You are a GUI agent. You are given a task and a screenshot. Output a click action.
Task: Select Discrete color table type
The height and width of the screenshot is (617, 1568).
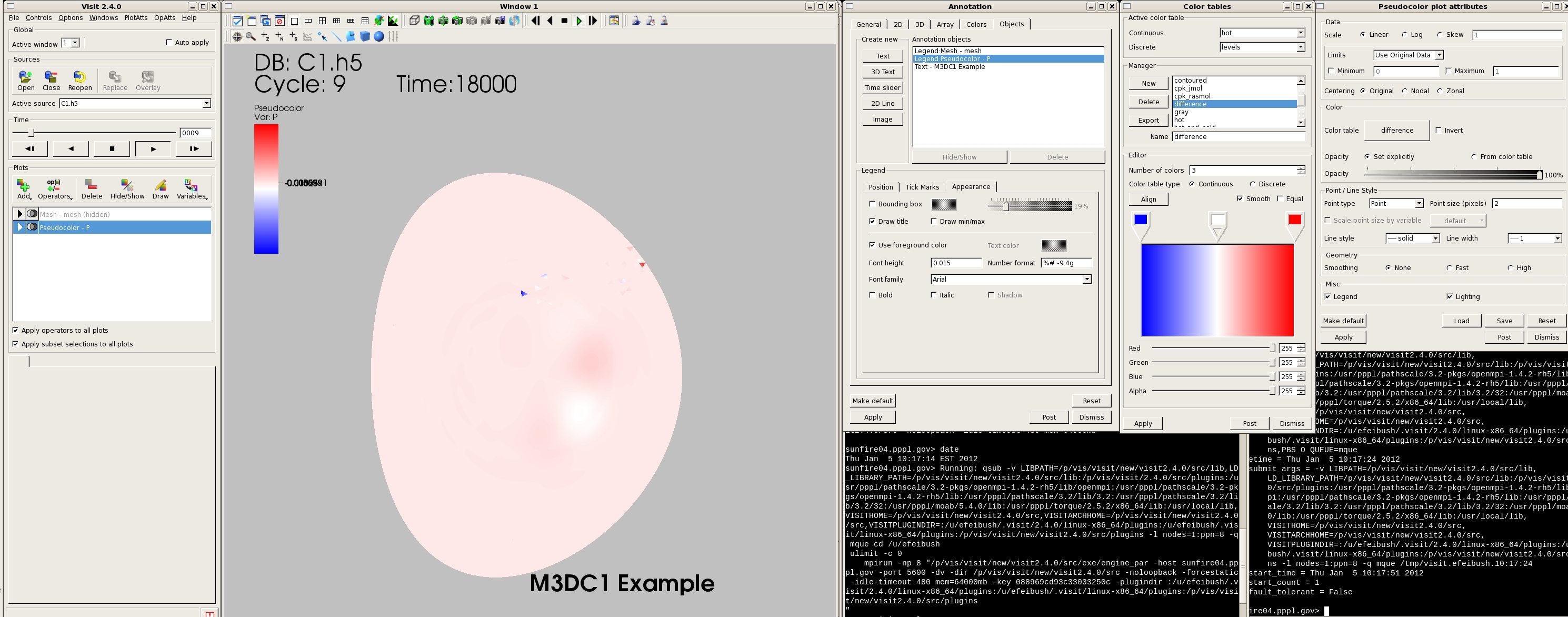click(1252, 184)
